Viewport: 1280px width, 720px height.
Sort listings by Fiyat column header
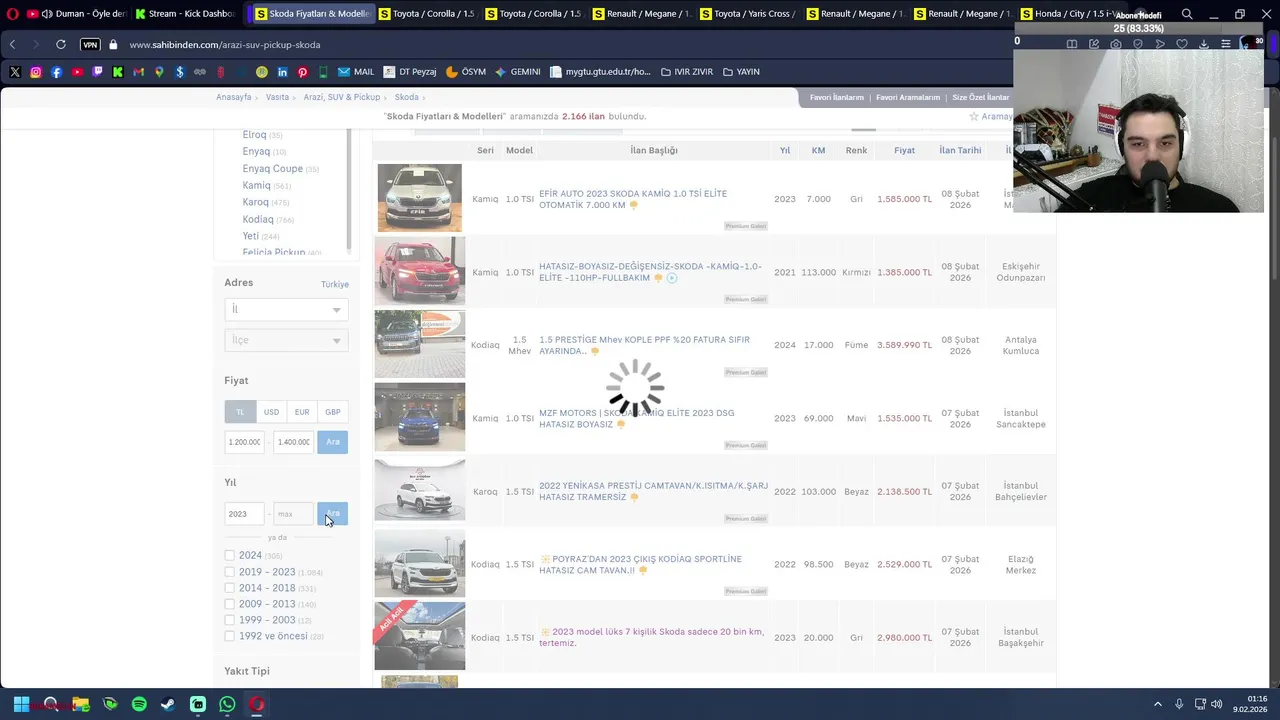coord(904,150)
